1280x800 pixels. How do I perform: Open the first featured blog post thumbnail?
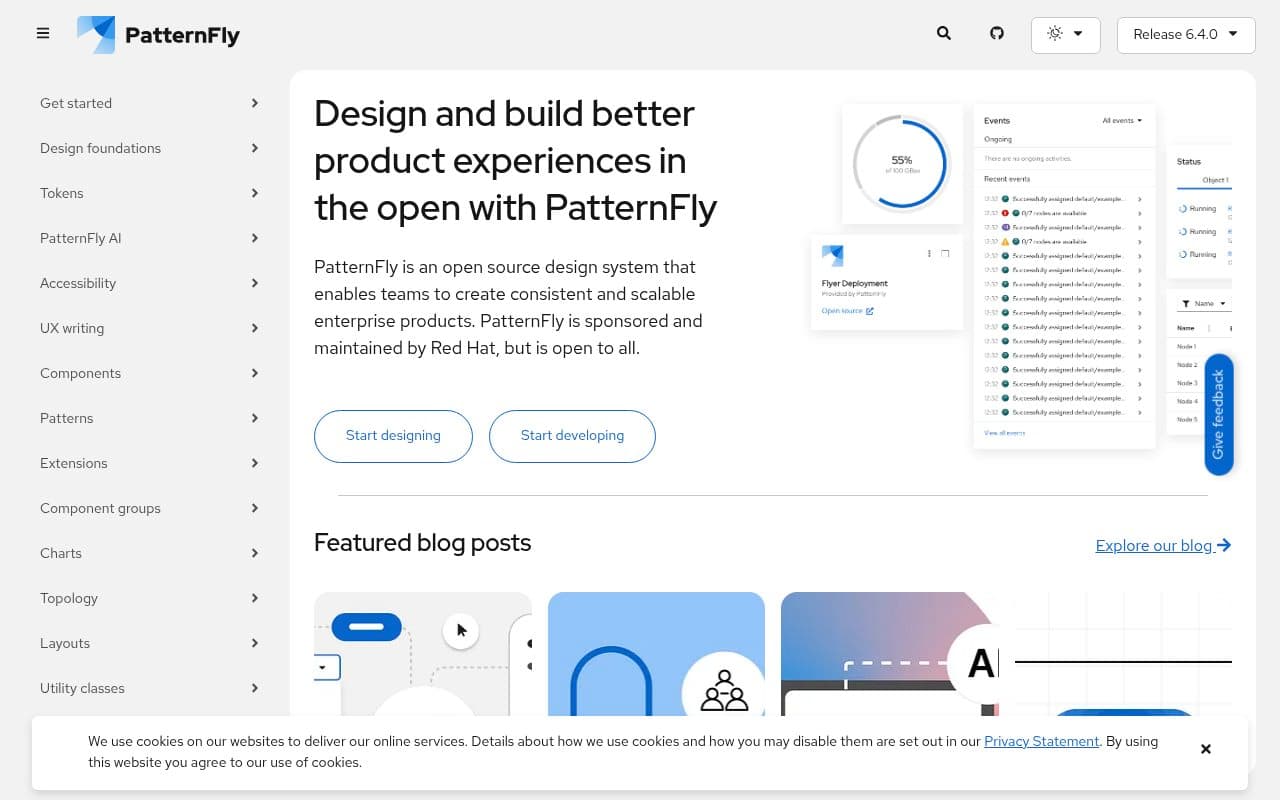tap(423, 660)
